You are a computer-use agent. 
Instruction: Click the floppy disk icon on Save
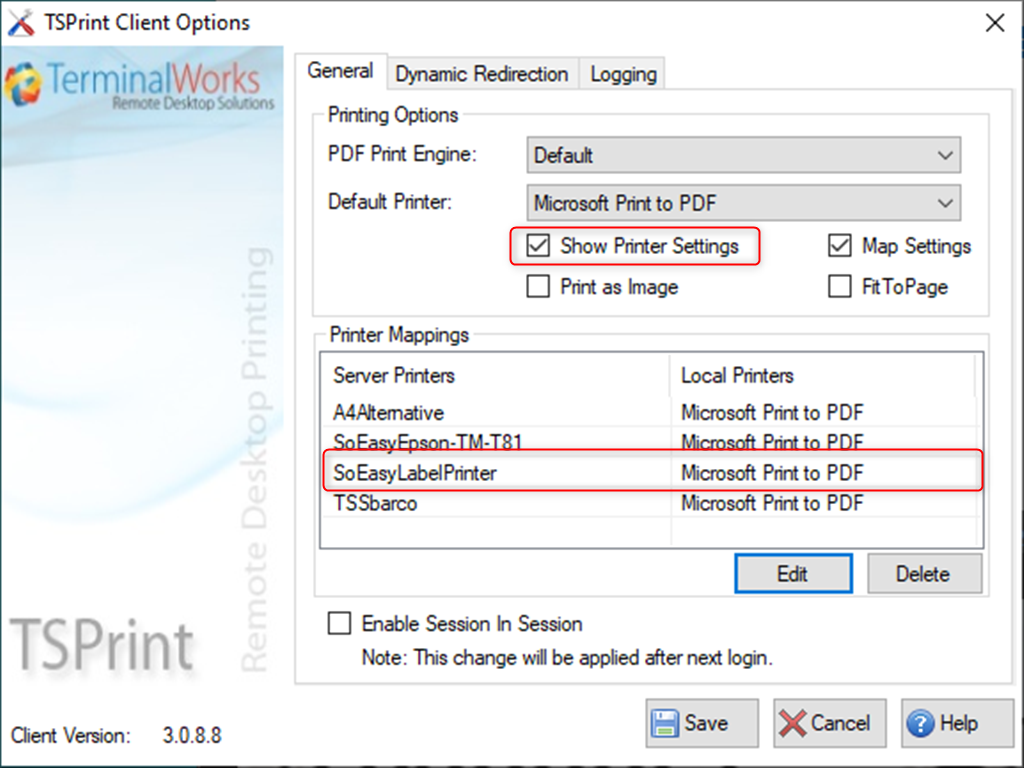(665, 724)
